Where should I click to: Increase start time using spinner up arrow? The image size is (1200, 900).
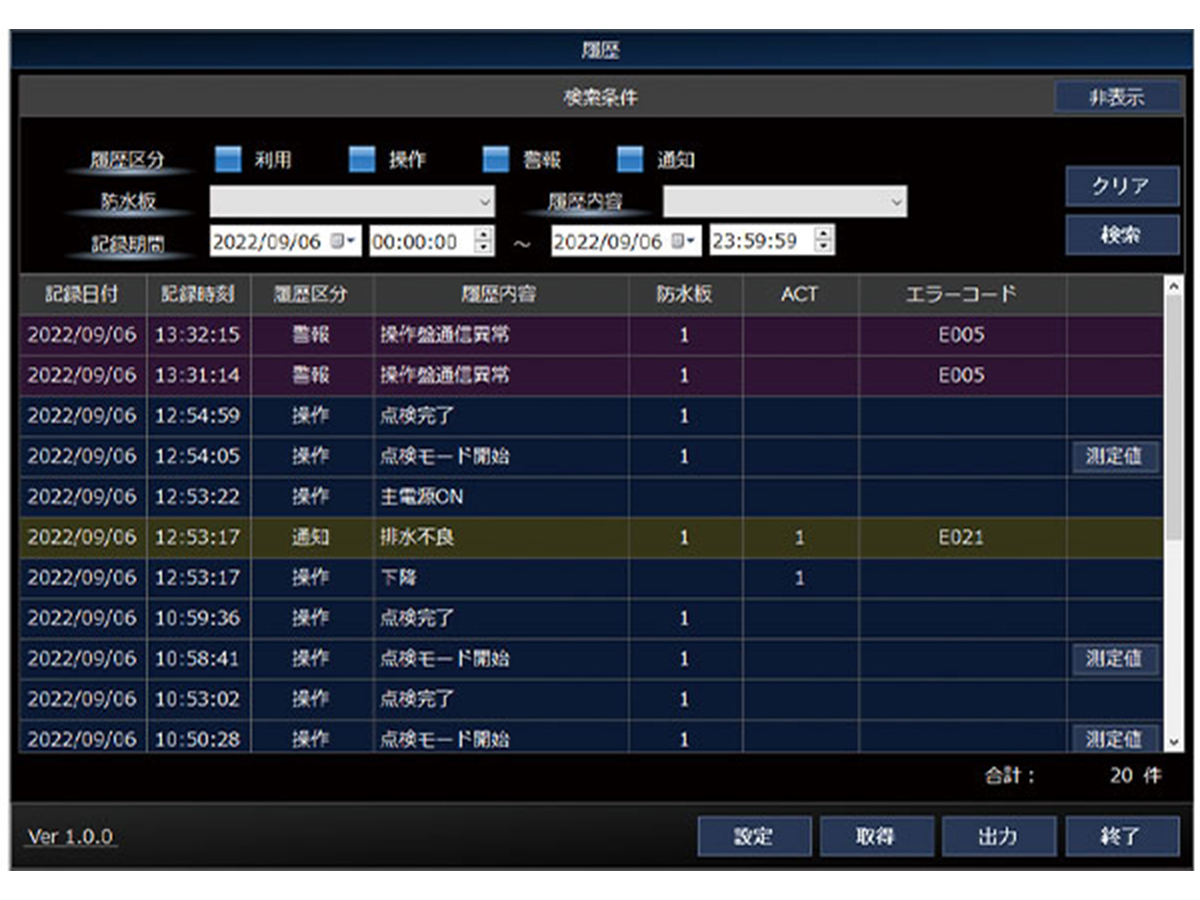pos(483,234)
